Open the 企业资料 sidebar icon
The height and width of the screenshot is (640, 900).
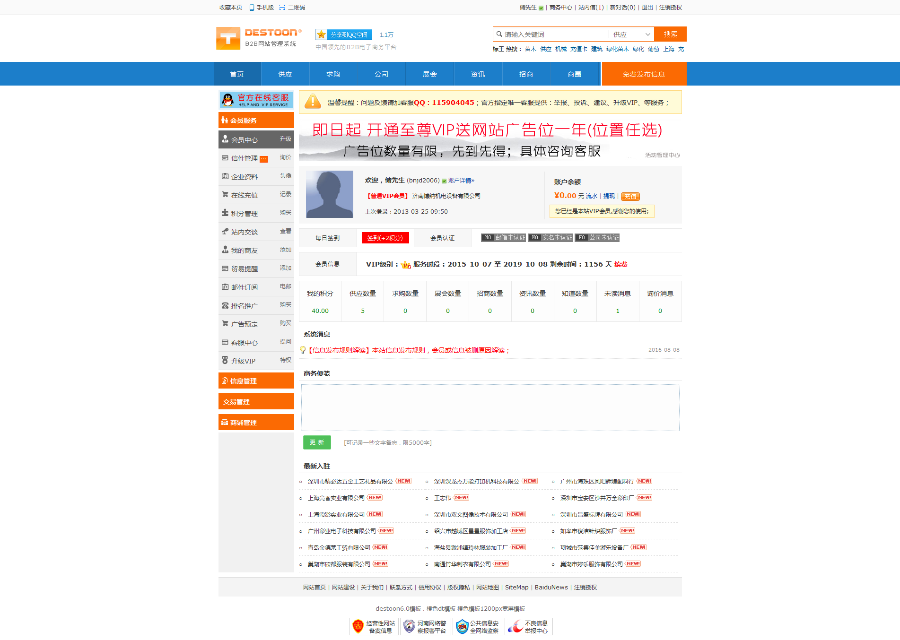coord(225,177)
